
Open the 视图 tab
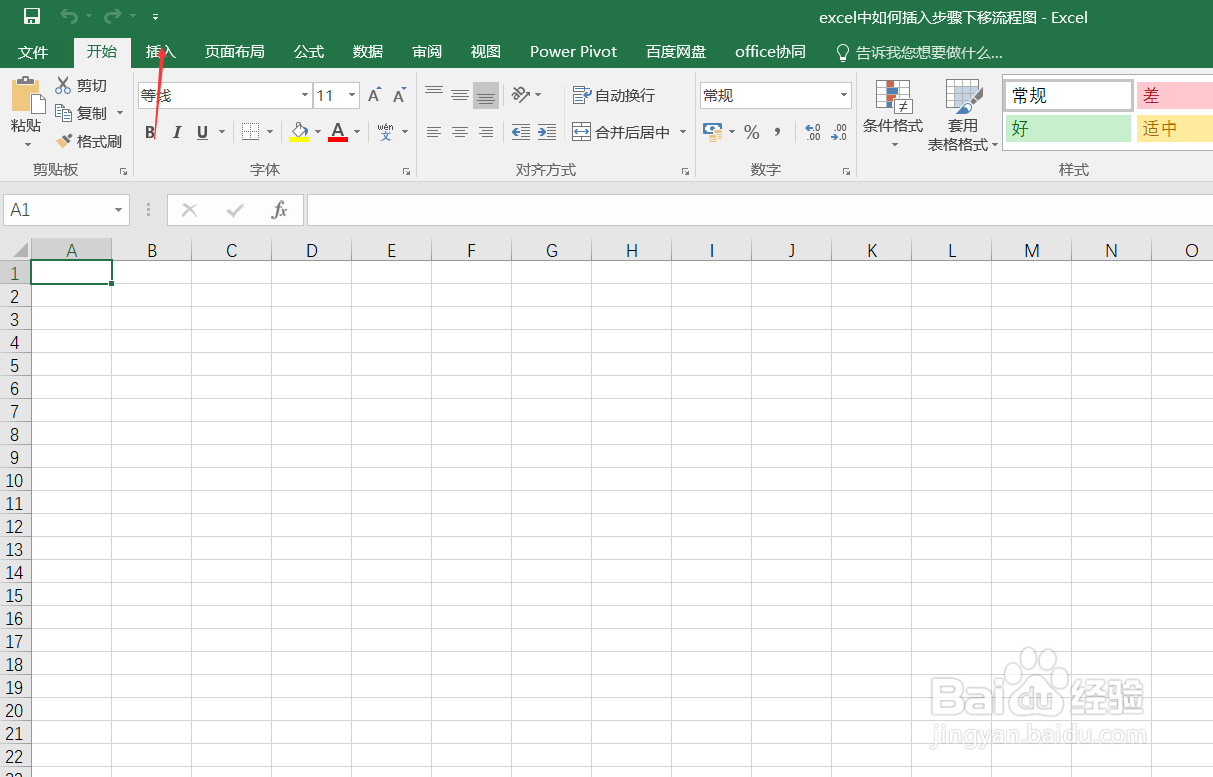[486, 52]
